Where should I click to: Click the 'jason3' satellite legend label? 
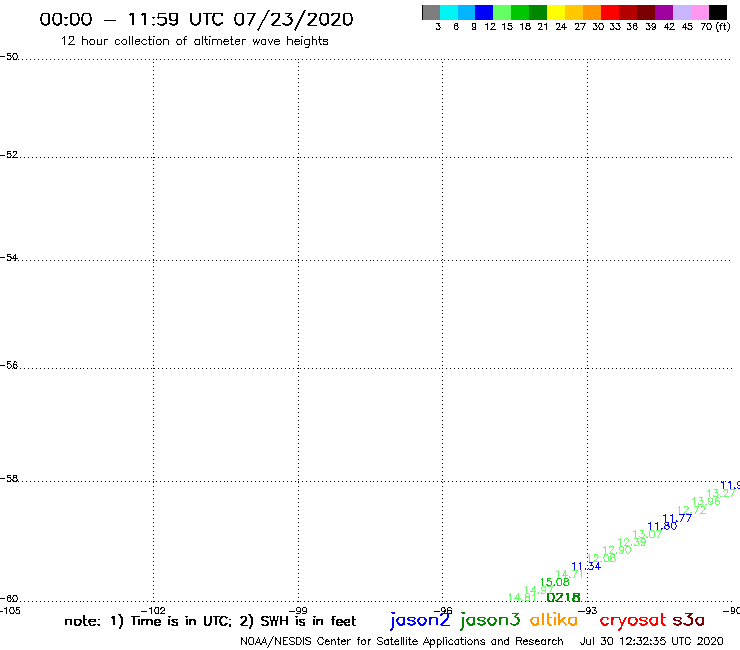point(490,620)
